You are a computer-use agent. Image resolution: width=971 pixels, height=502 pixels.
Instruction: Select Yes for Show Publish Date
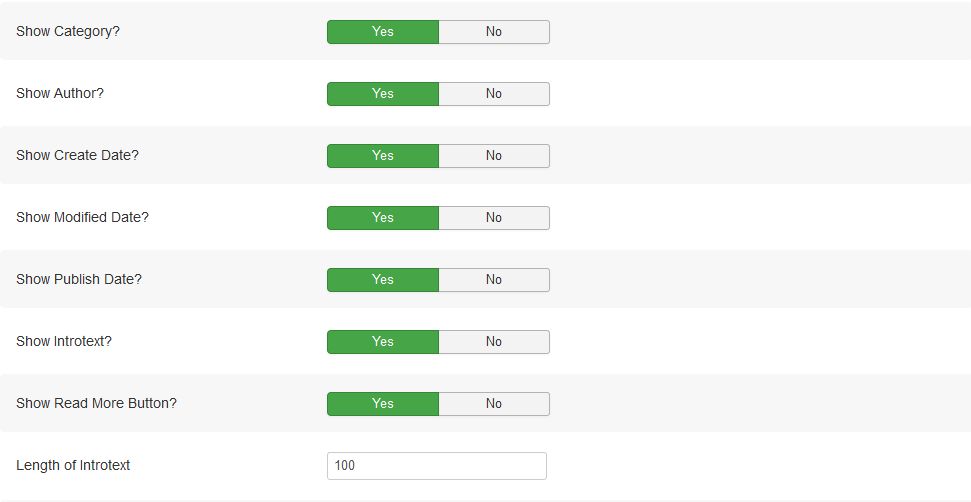pos(383,280)
